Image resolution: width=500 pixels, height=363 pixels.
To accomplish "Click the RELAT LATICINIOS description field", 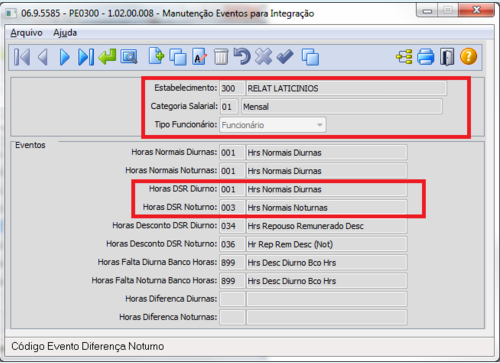I will tap(346, 88).
